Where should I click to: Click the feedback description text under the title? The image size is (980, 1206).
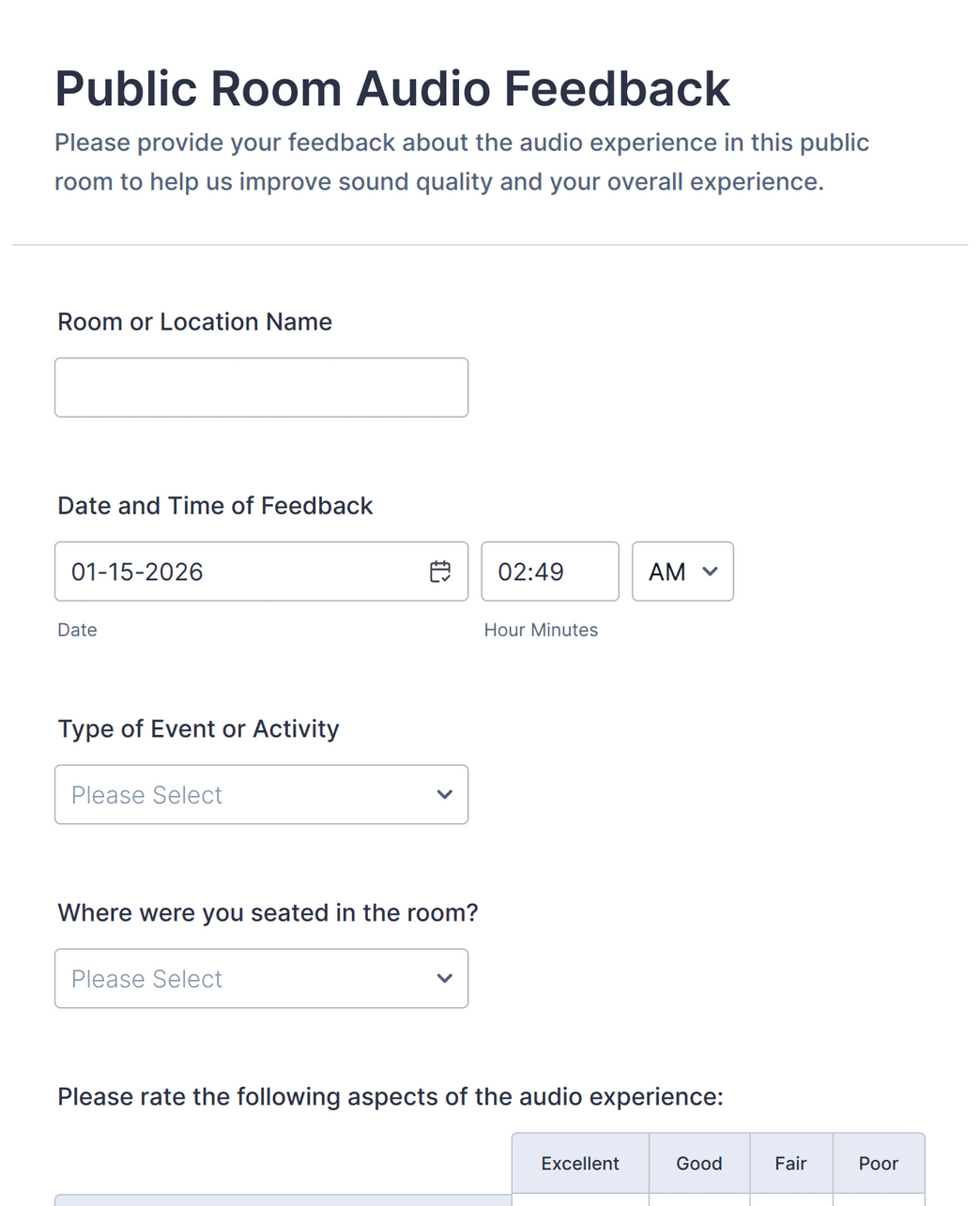(x=462, y=161)
